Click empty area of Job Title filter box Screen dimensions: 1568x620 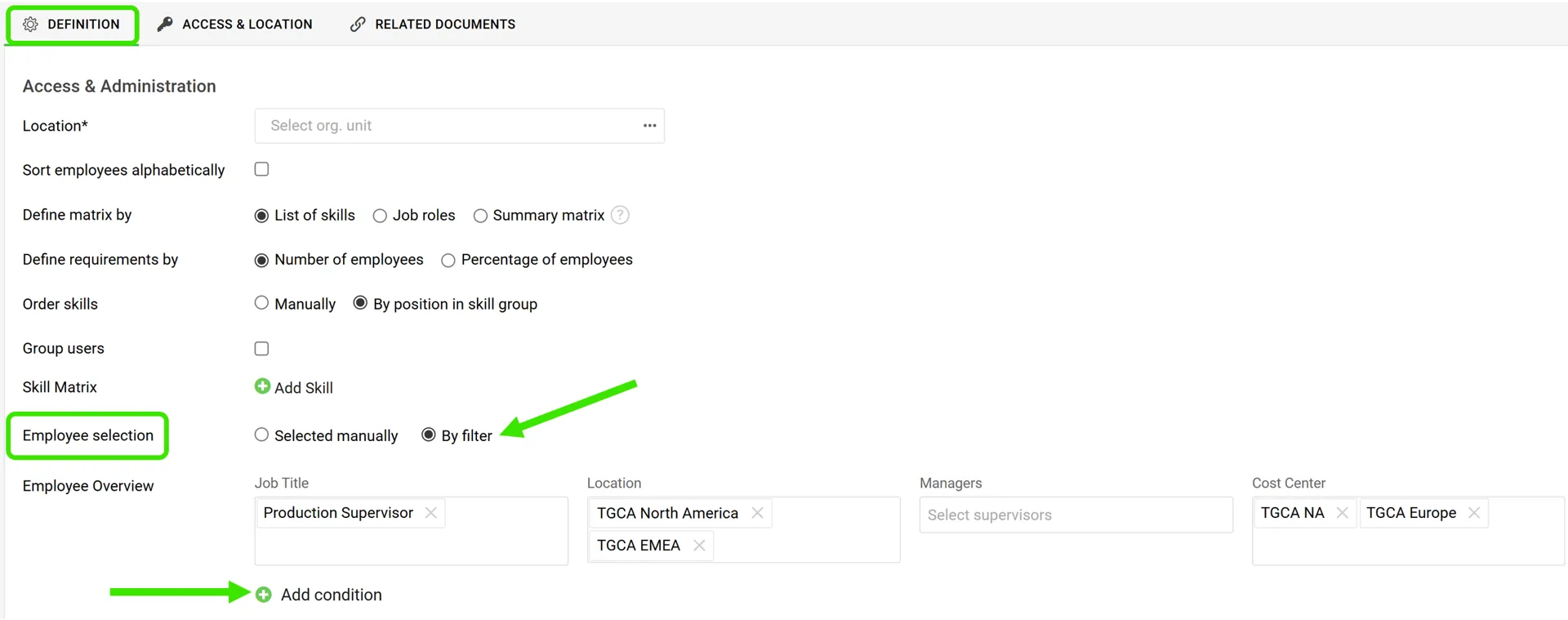(412, 546)
